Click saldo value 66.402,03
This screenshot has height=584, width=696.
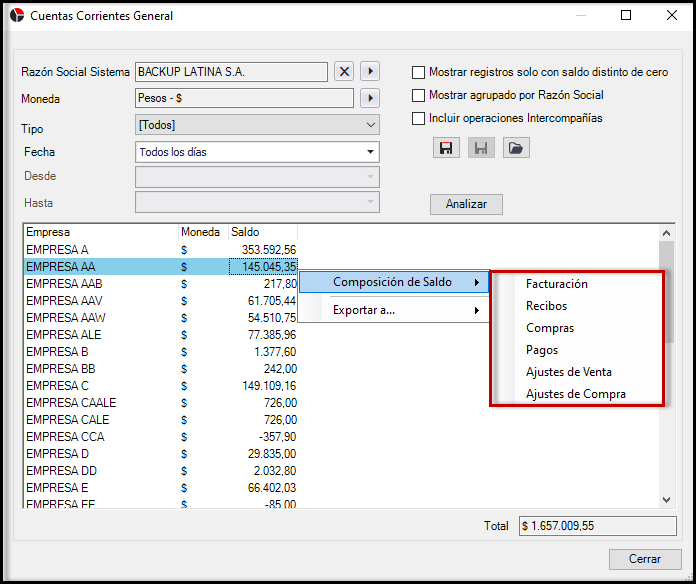click(272, 488)
